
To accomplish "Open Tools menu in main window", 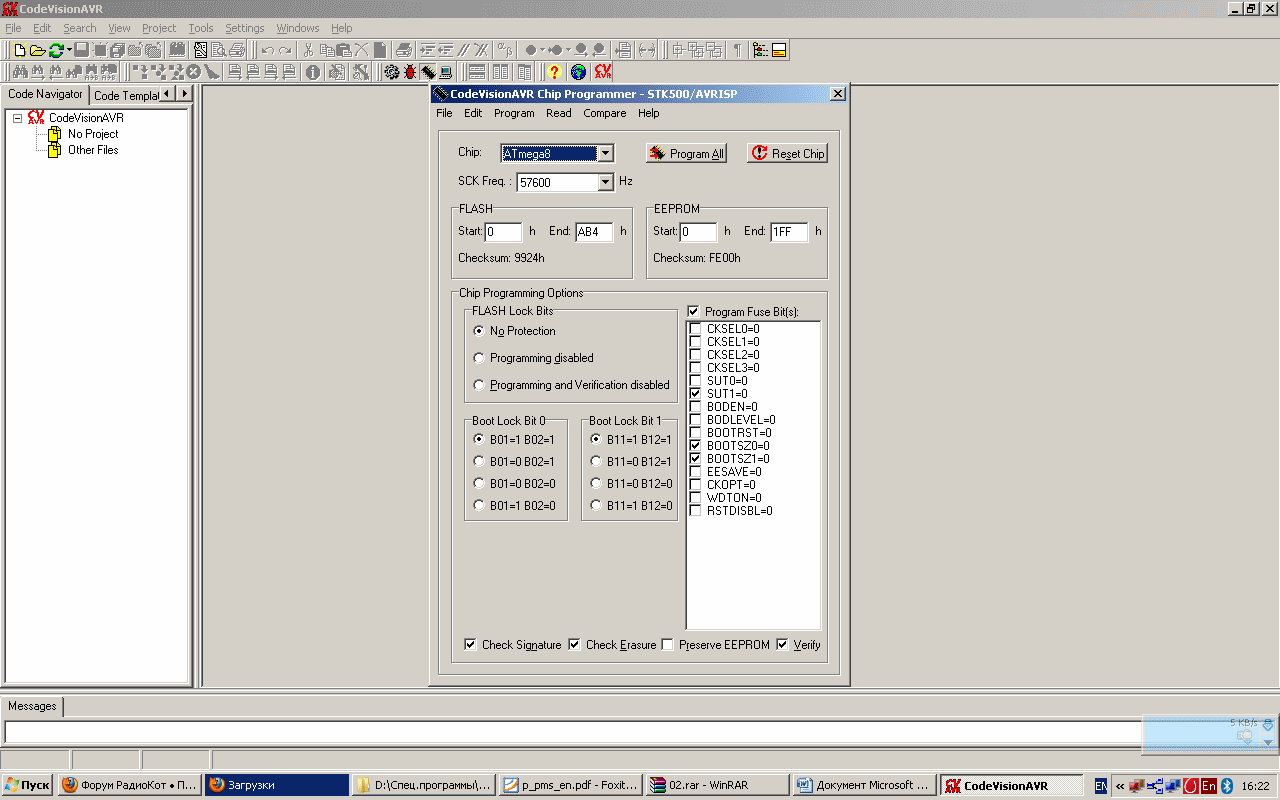I will (x=201, y=28).
